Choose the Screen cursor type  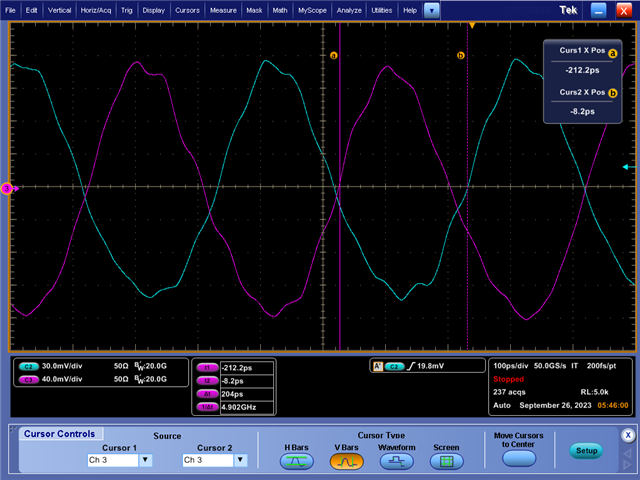click(x=446, y=461)
